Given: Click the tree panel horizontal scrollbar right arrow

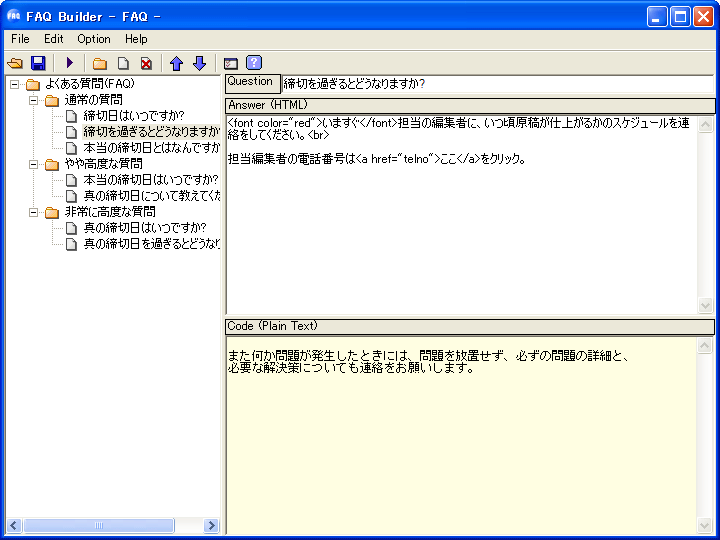Looking at the screenshot, I should pyautogui.click(x=211, y=526).
